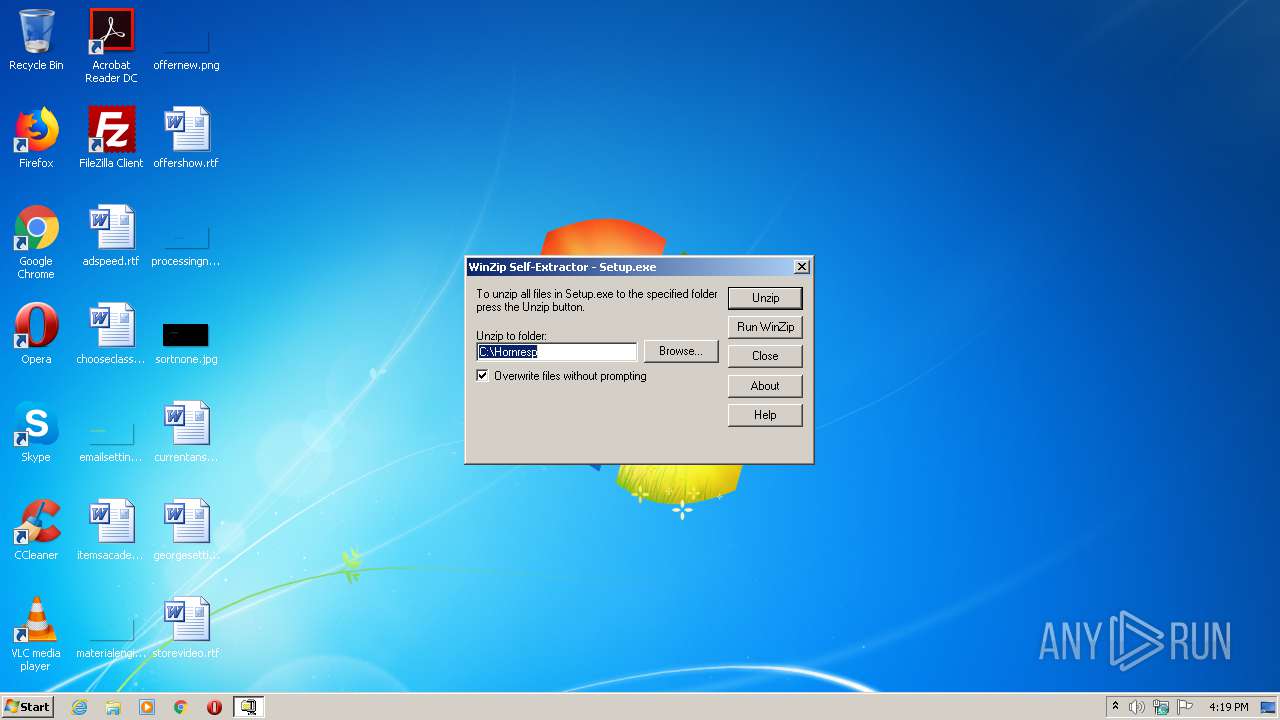Launch Opera from the taskbar
The image size is (1280, 720).
click(x=214, y=707)
